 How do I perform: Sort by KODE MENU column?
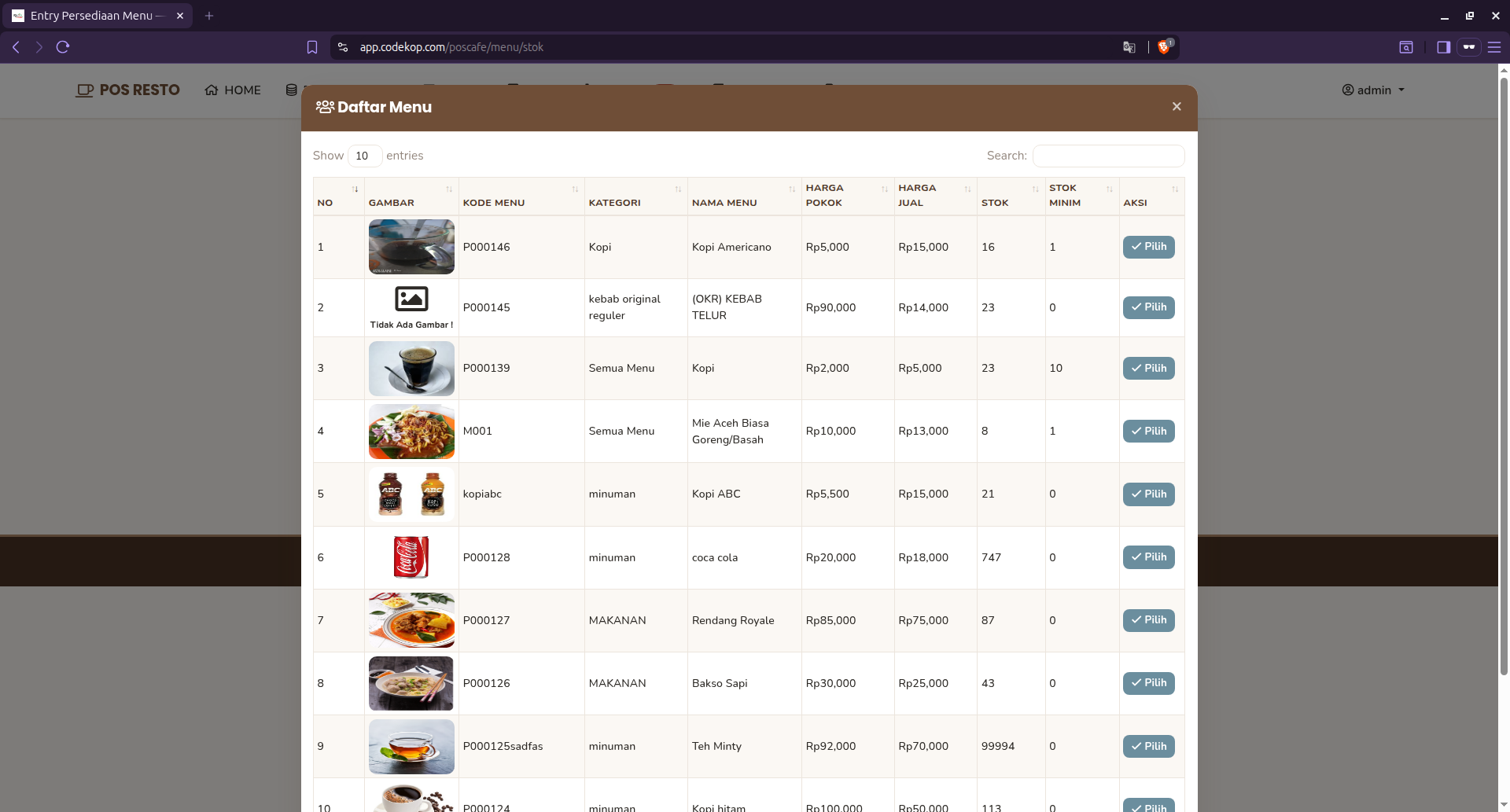[521, 196]
